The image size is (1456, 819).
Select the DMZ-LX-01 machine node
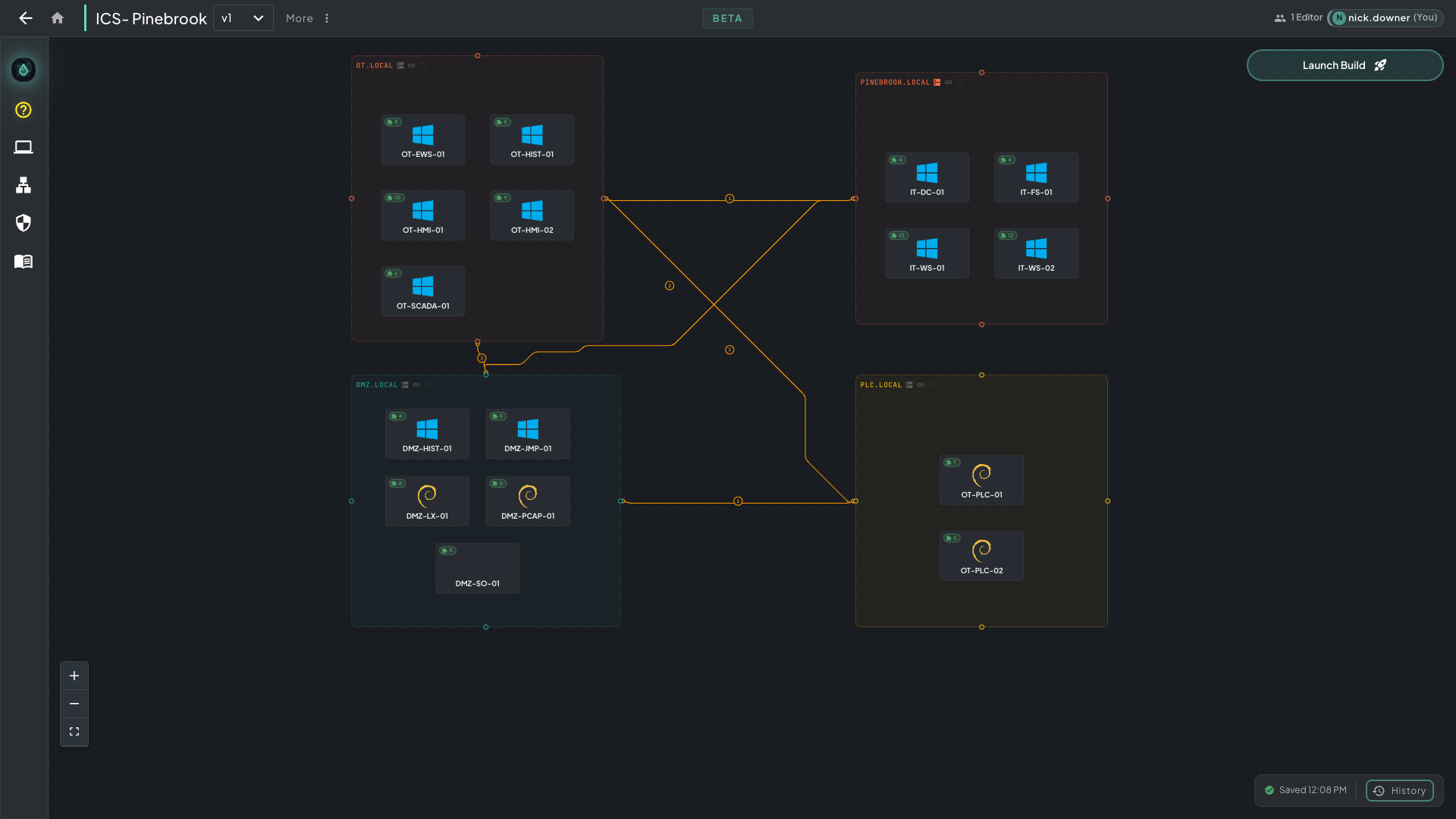(x=427, y=501)
